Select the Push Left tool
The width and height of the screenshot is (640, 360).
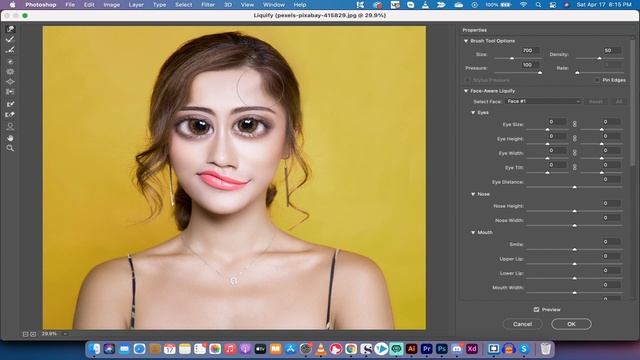(10, 92)
